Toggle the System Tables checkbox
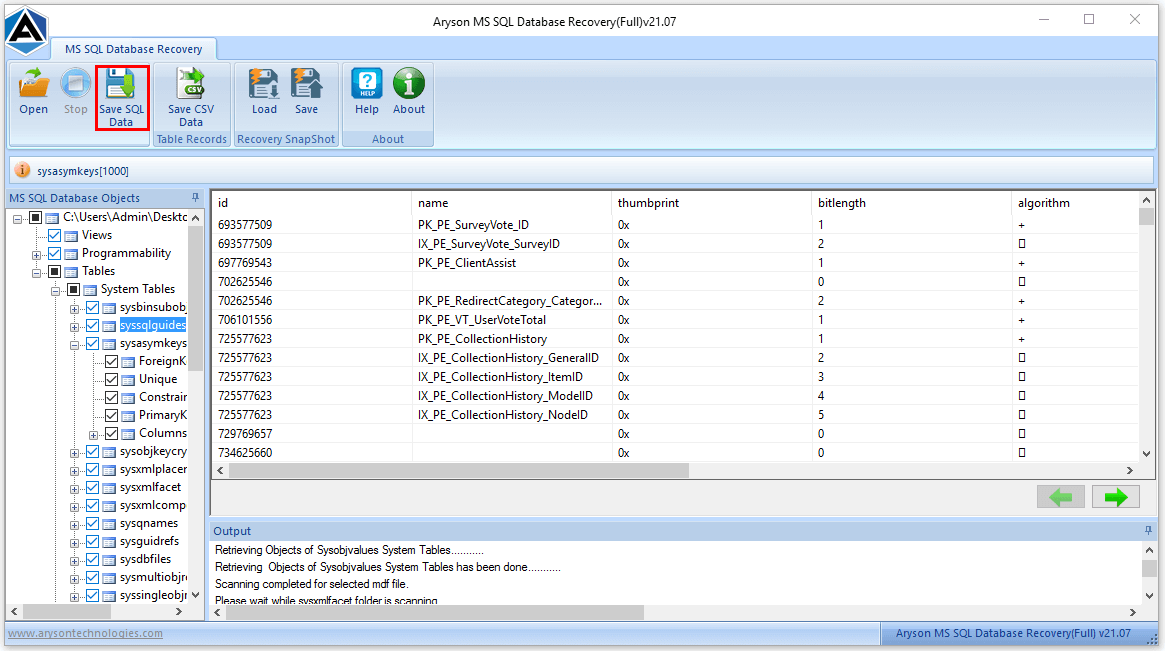Screen dimensions: 1165x651 pyautogui.click(x=74, y=289)
